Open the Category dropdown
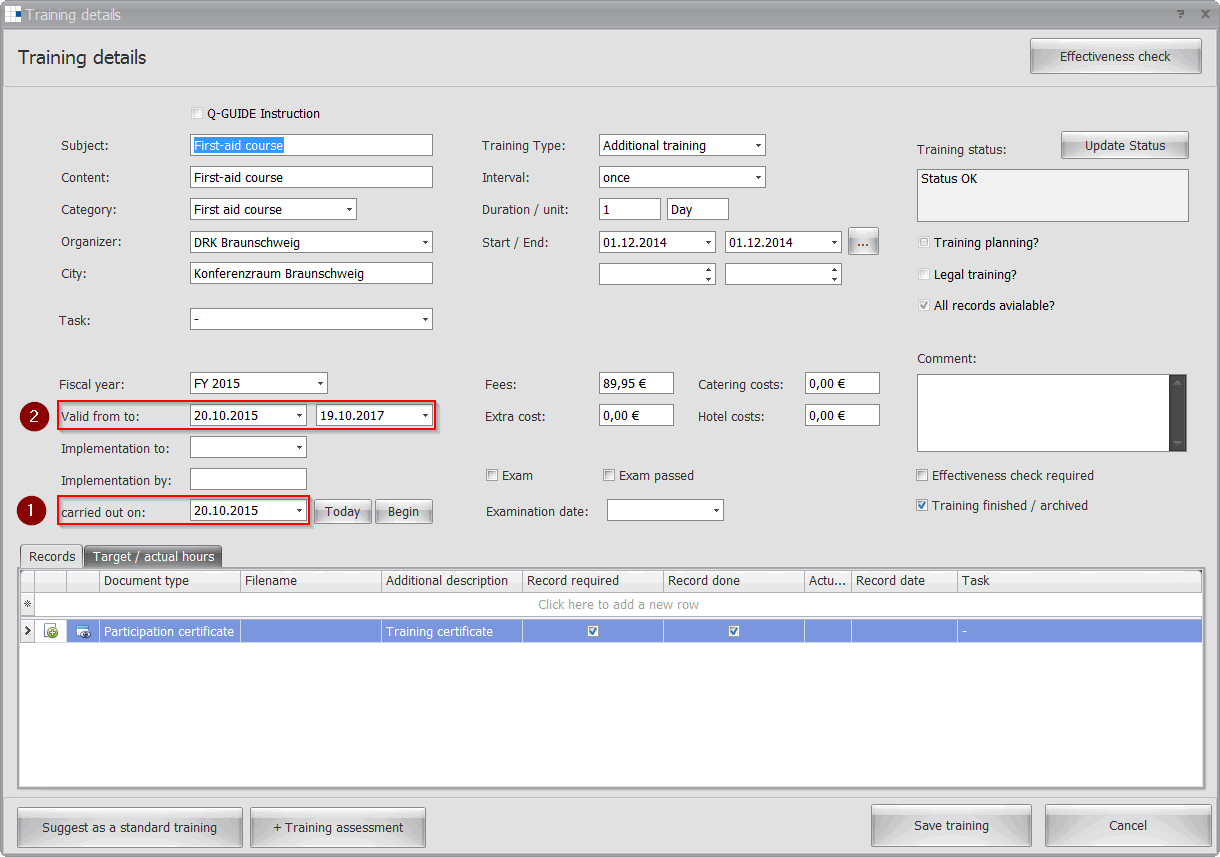 [349, 210]
